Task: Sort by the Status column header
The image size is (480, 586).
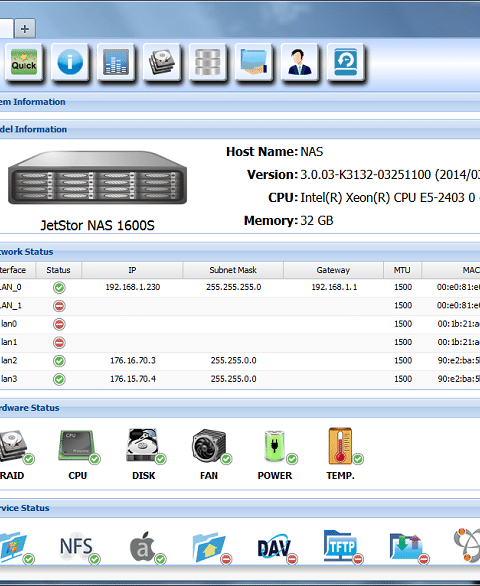Action: [58, 270]
